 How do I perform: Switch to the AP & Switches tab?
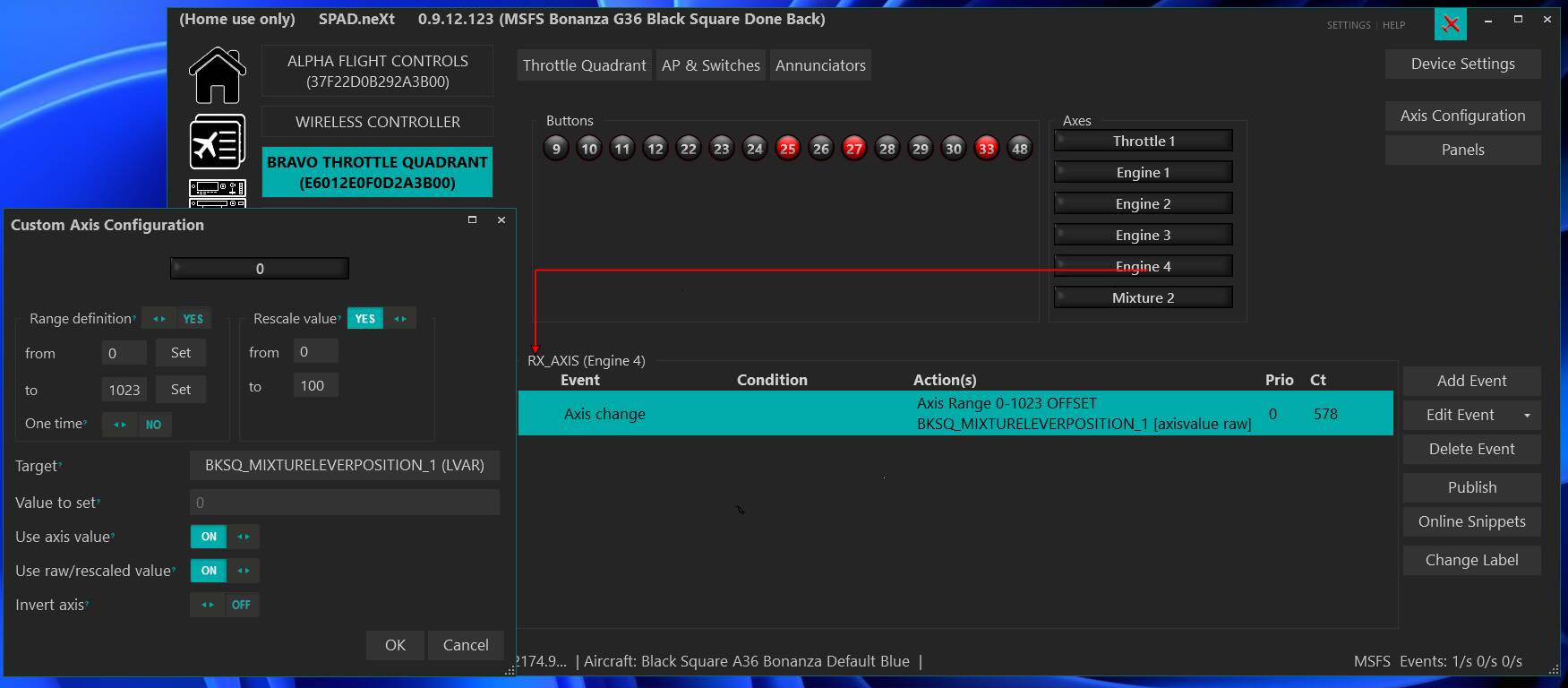point(711,65)
